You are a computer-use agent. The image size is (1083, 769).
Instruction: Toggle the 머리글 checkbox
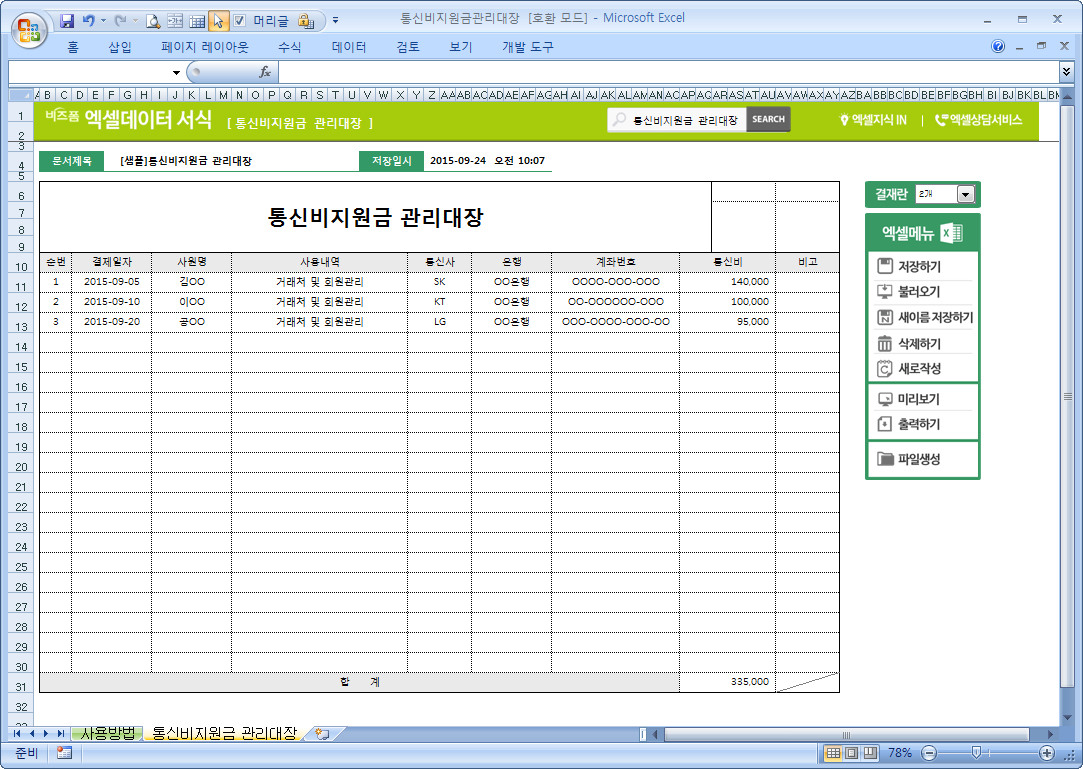coord(239,20)
